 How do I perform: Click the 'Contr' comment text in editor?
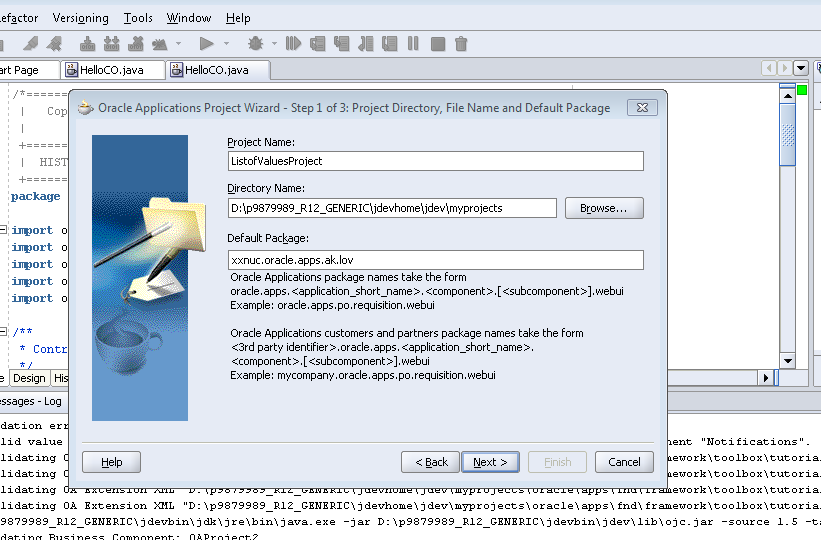coord(50,349)
